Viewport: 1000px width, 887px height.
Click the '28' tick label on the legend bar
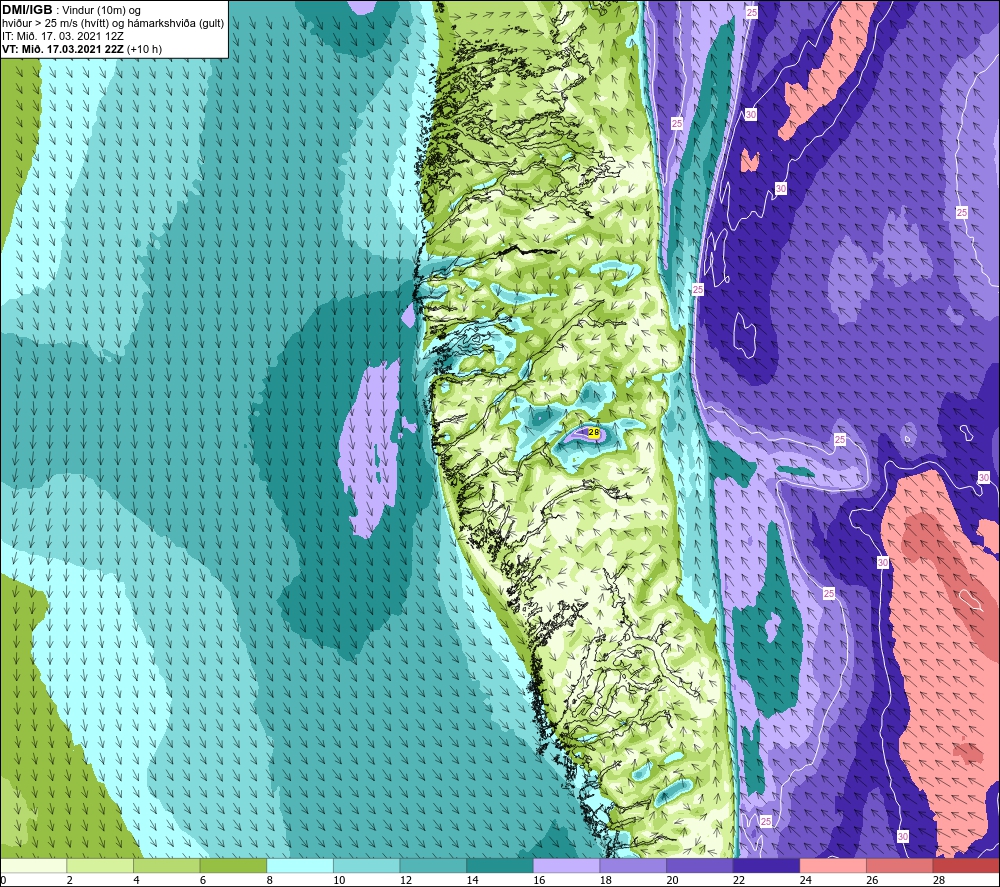tap(939, 880)
